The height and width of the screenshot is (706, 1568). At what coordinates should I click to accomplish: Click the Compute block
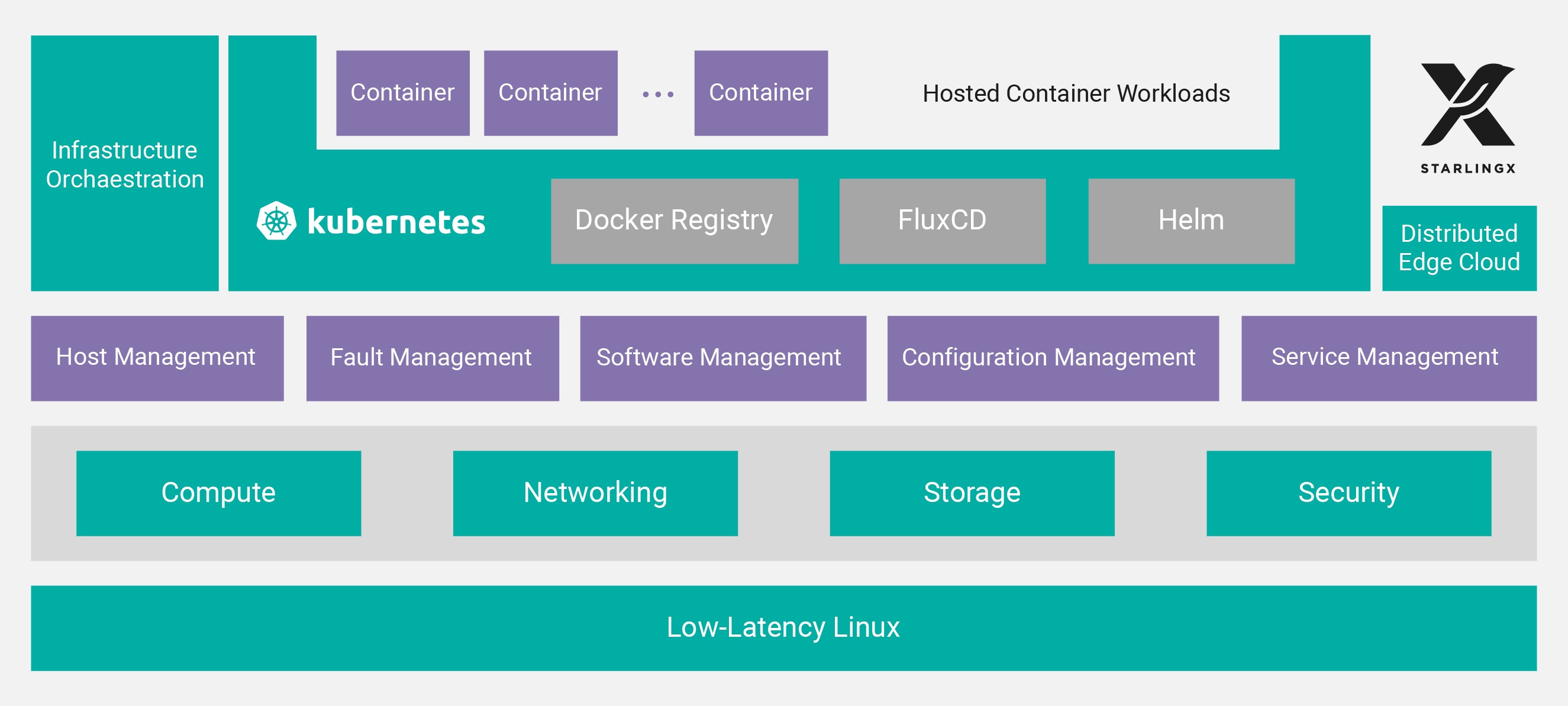tap(218, 493)
